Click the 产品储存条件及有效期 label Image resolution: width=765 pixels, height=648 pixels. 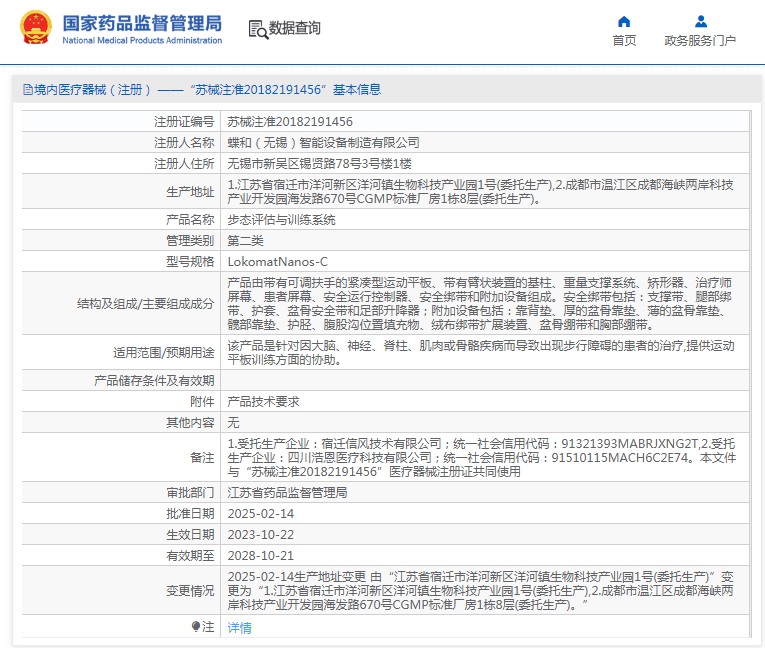point(154,381)
